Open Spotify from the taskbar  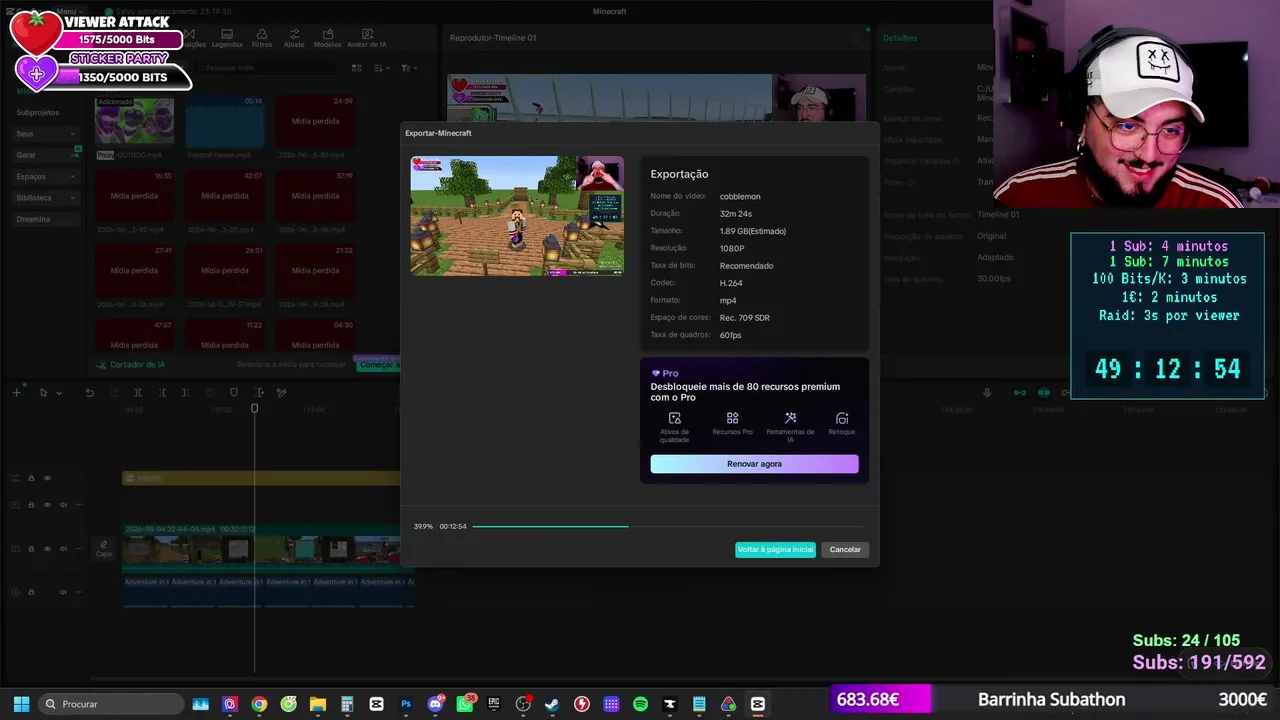pyautogui.click(x=640, y=704)
